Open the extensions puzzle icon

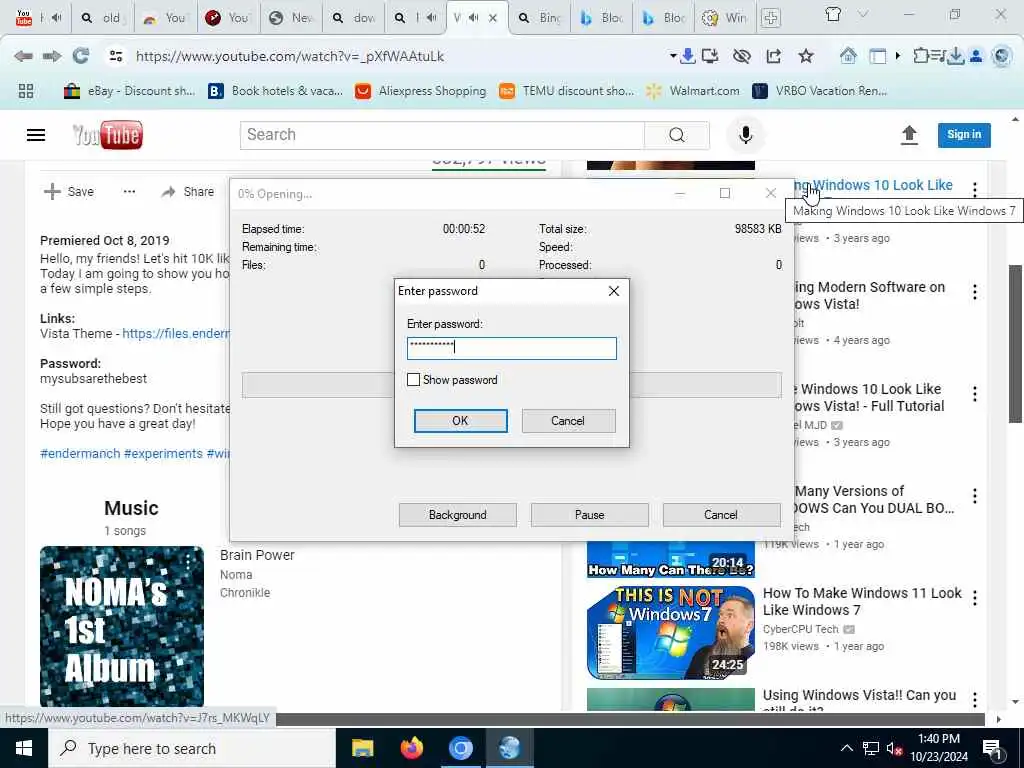pos(921,56)
